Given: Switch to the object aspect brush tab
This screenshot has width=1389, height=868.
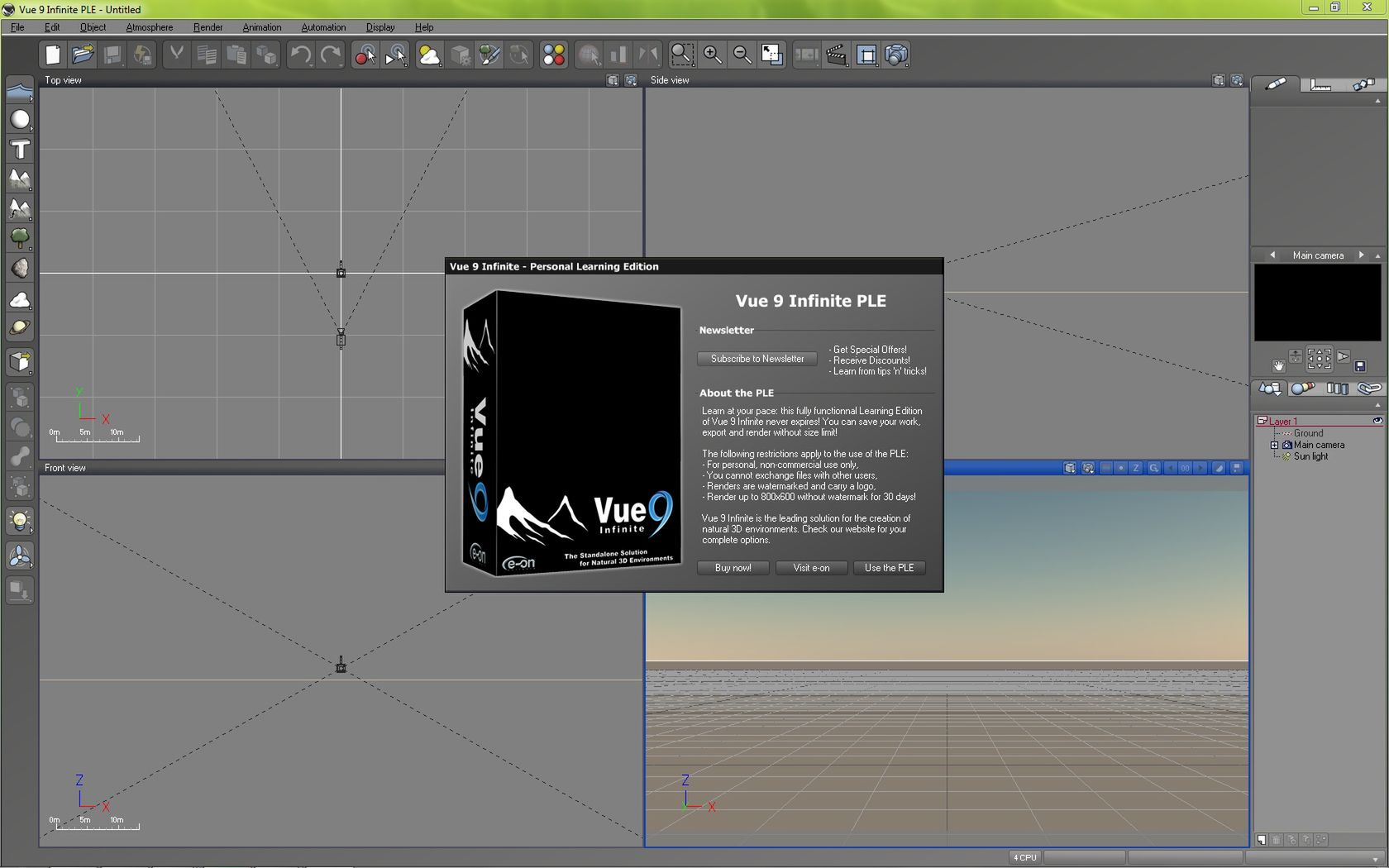Looking at the screenshot, I should coord(1276,84).
